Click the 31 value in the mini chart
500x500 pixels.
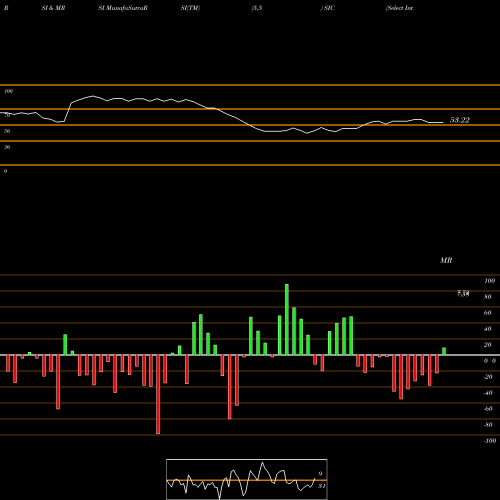click(322, 486)
